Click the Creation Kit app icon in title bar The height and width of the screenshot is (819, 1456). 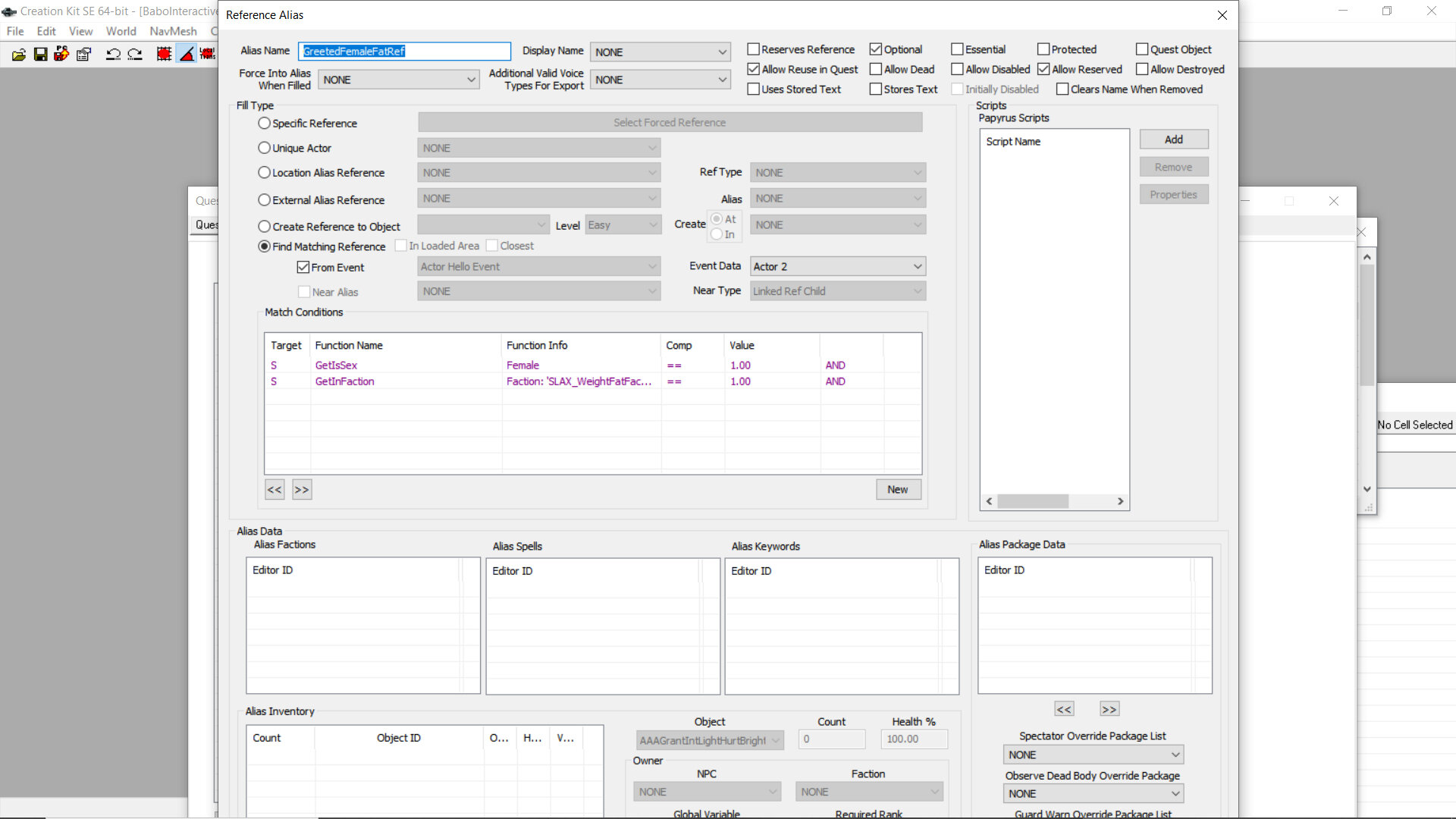9,11
